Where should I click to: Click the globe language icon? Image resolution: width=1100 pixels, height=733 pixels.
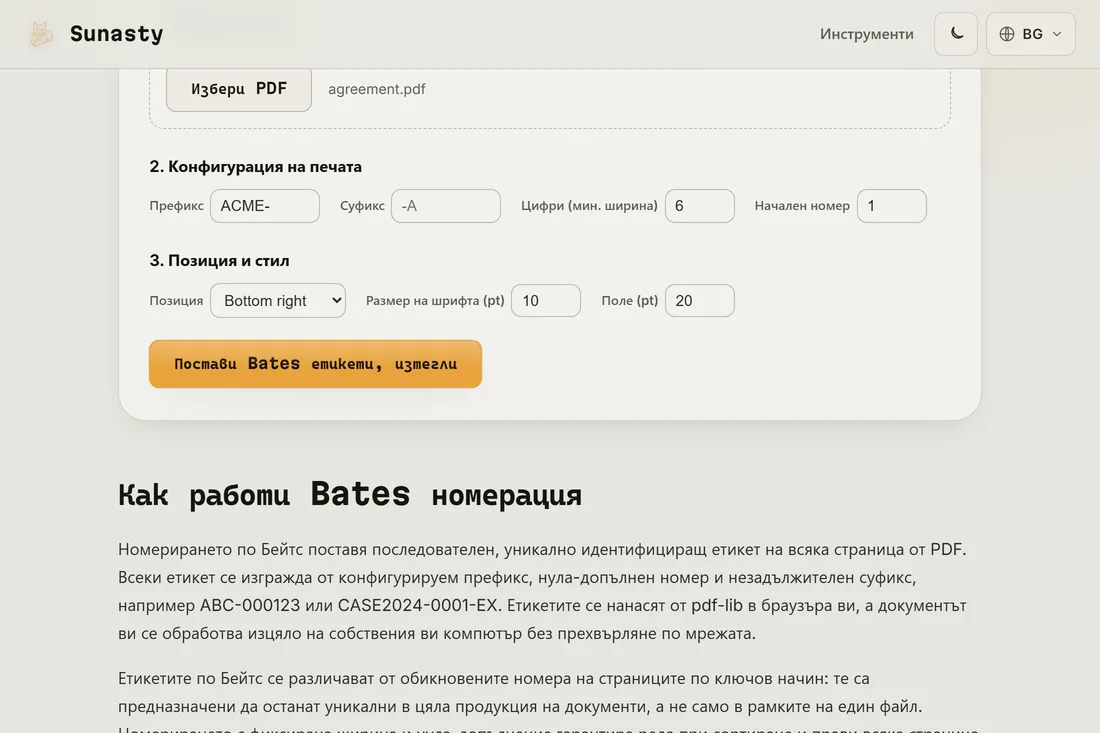pyautogui.click(x=1007, y=34)
